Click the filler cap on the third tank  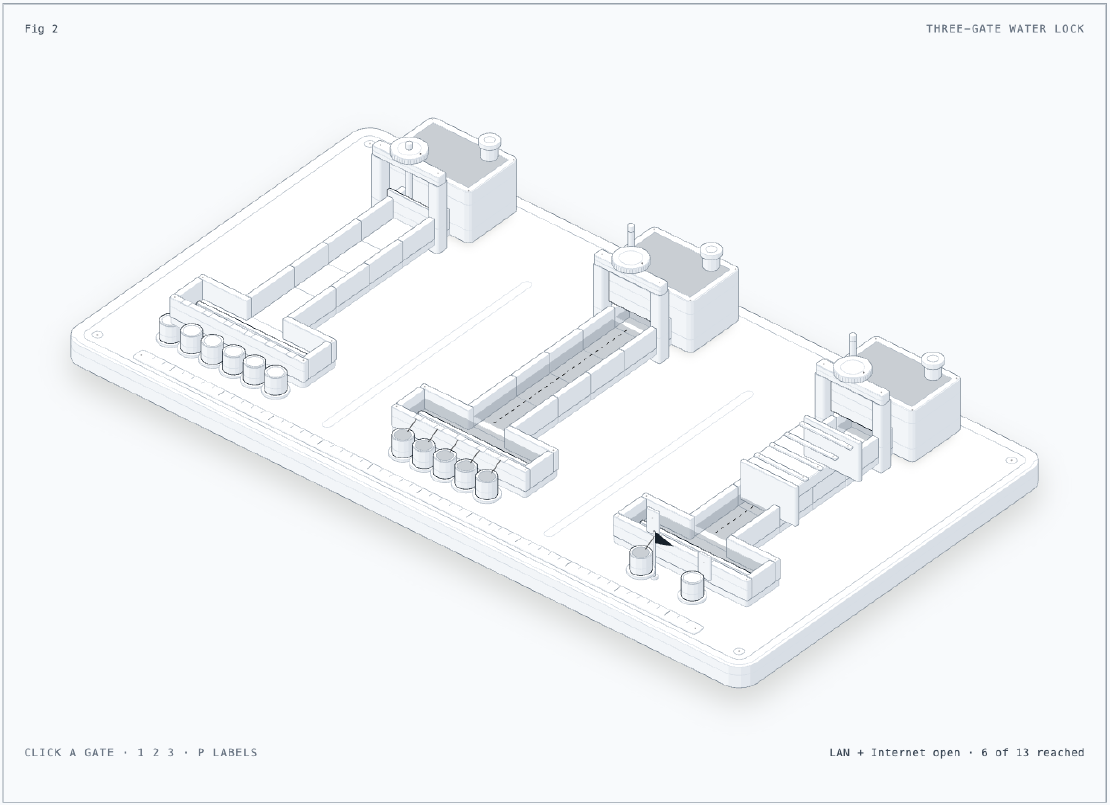tap(934, 365)
